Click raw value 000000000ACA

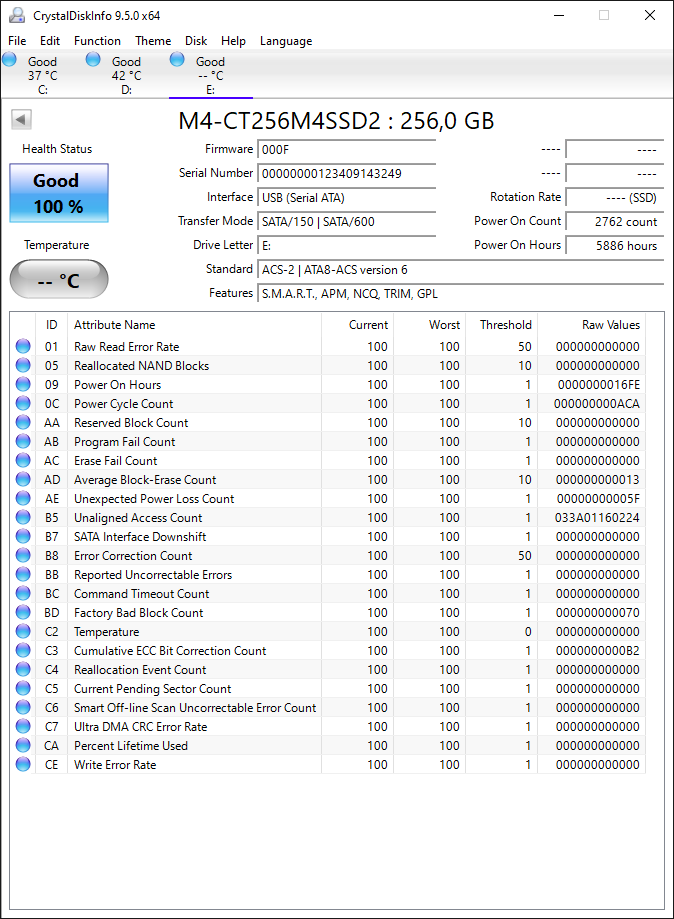click(597, 404)
